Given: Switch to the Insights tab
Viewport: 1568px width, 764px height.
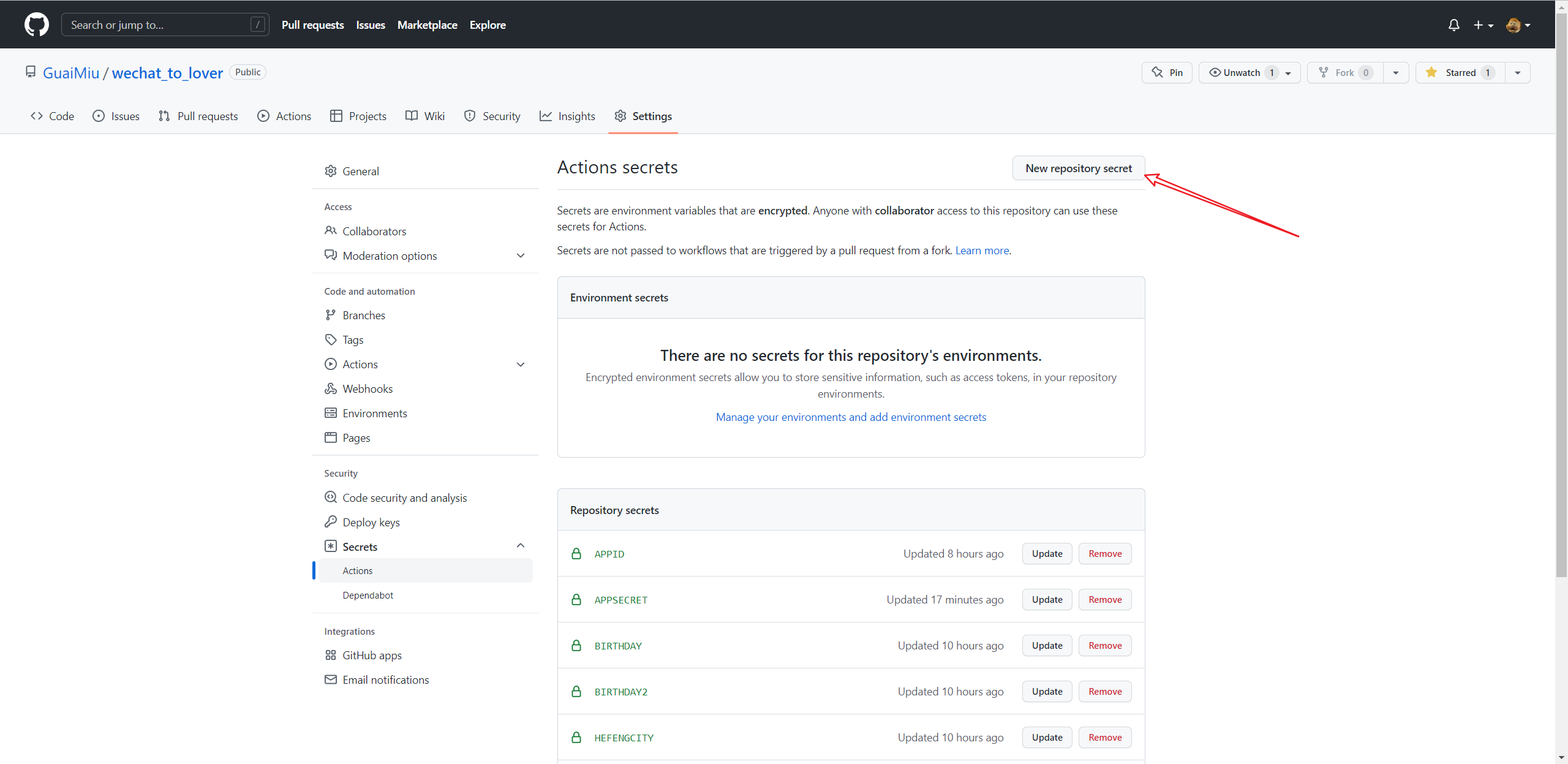Looking at the screenshot, I should click(x=567, y=116).
